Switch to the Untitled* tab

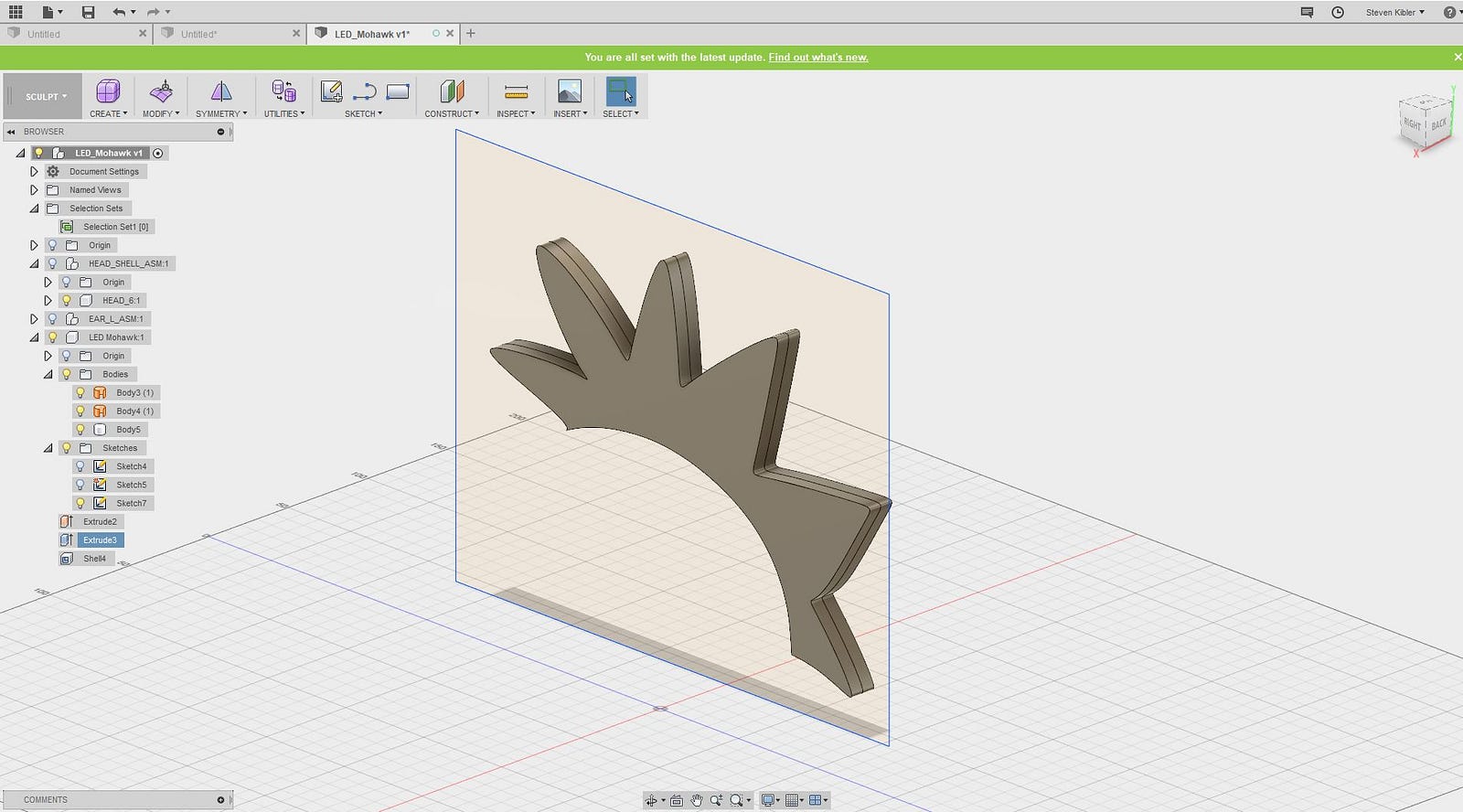(230, 34)
